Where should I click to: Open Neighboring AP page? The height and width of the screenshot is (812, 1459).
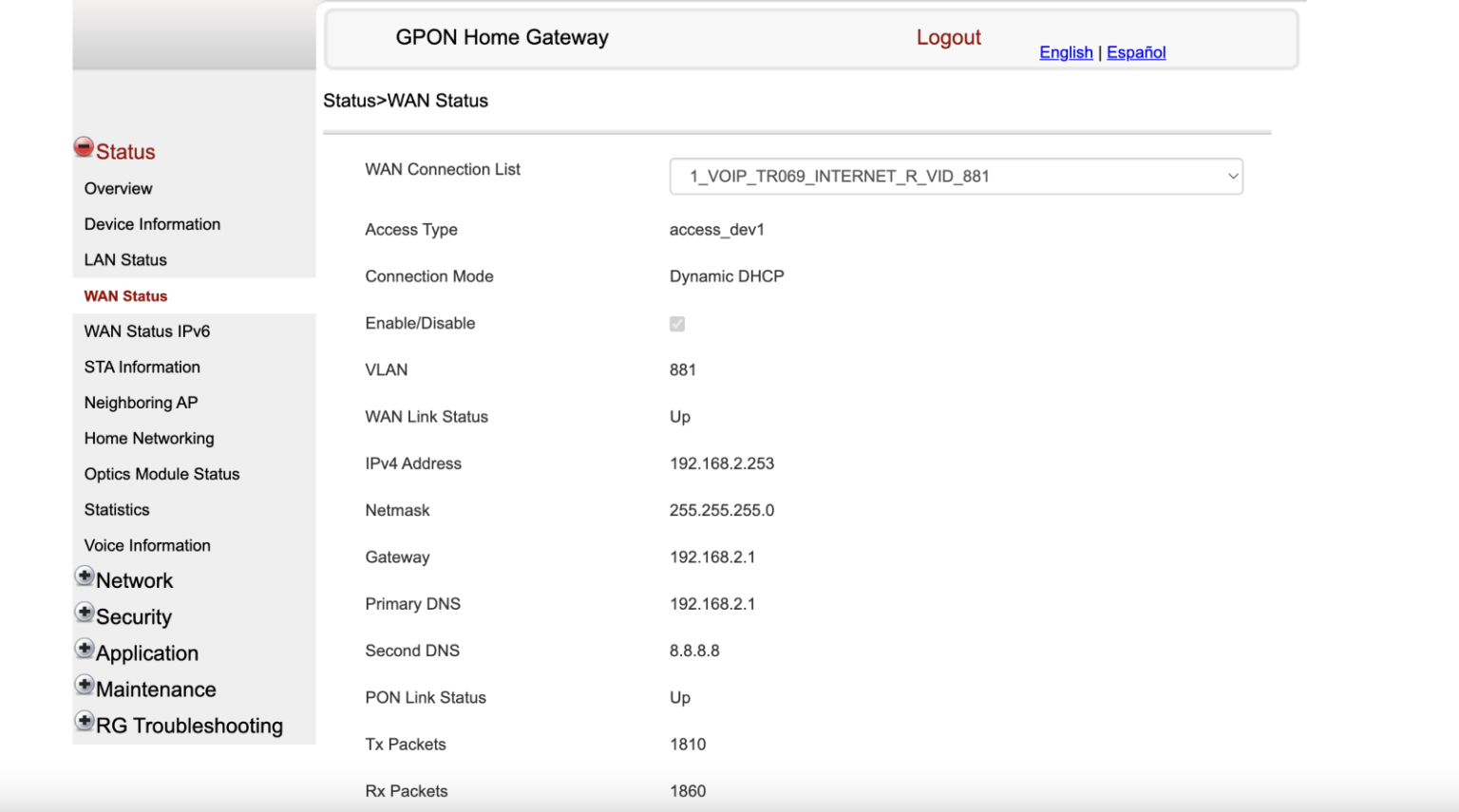coord(141,403)
